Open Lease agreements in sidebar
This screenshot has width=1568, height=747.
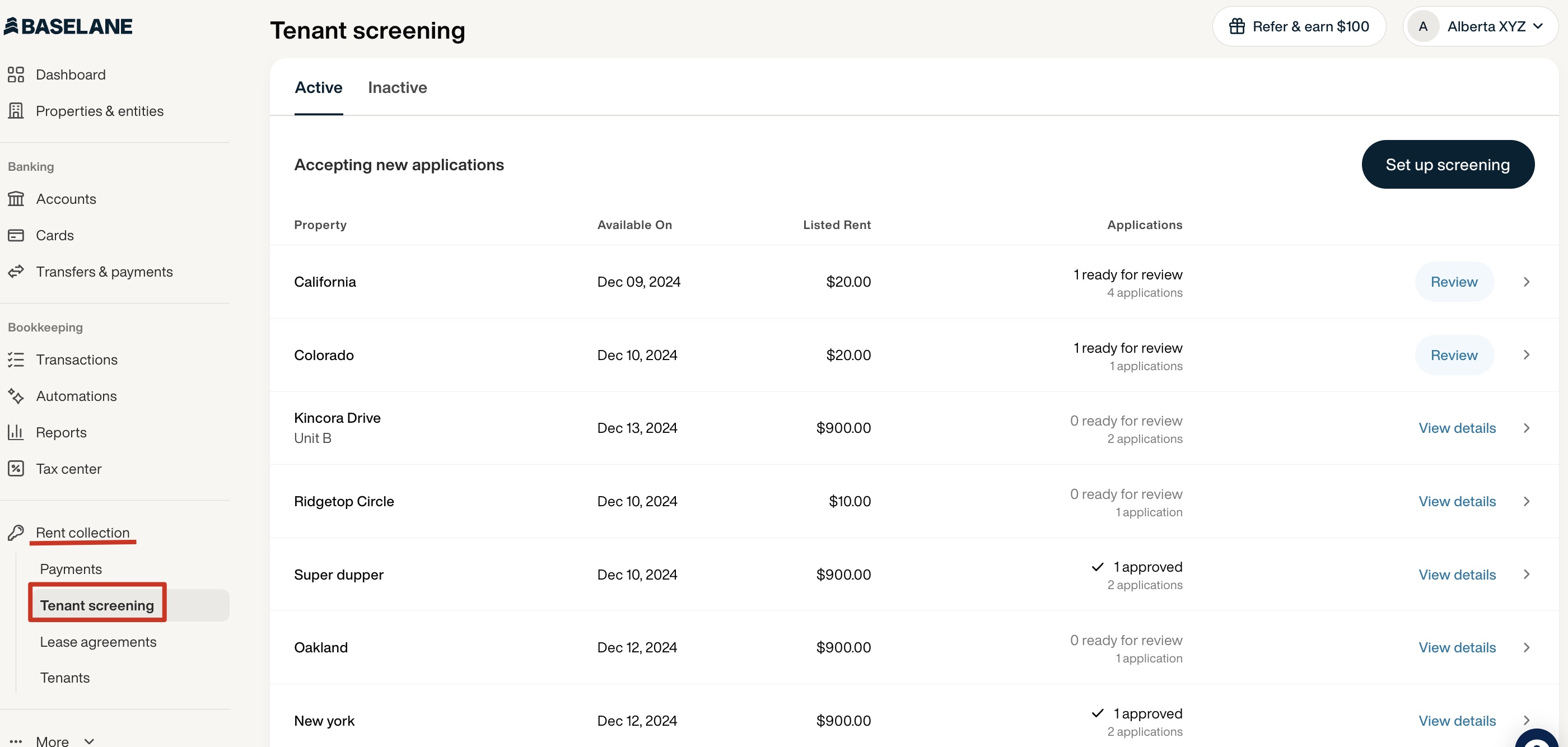(x=98, y=641)
